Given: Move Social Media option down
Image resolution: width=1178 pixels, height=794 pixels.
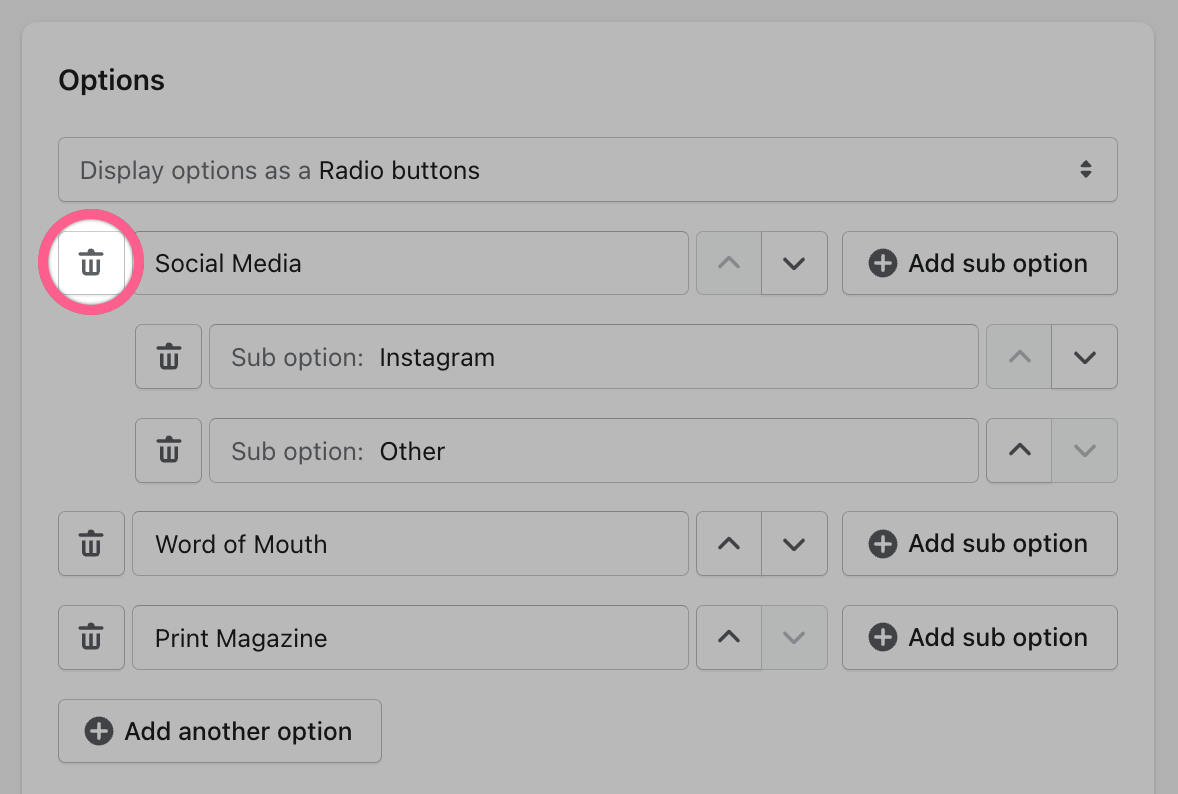Looking at the screenshot, I should coord(794,264).
